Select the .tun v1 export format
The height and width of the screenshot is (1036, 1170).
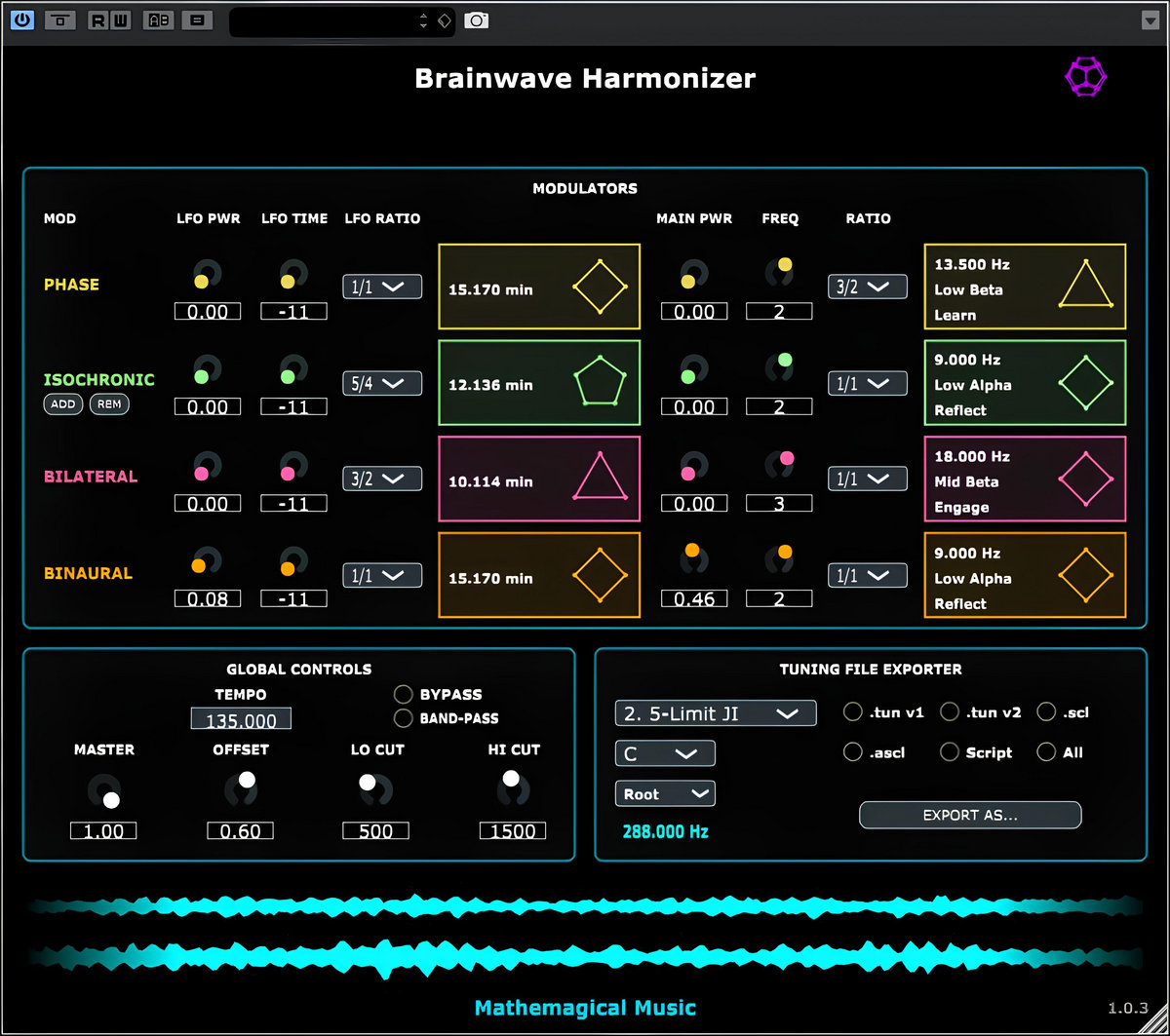852,711
